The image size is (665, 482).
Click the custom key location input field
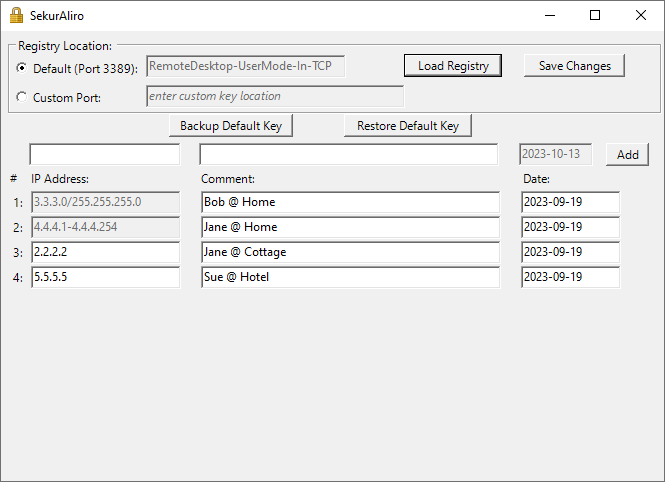click(x=275, y=96)
